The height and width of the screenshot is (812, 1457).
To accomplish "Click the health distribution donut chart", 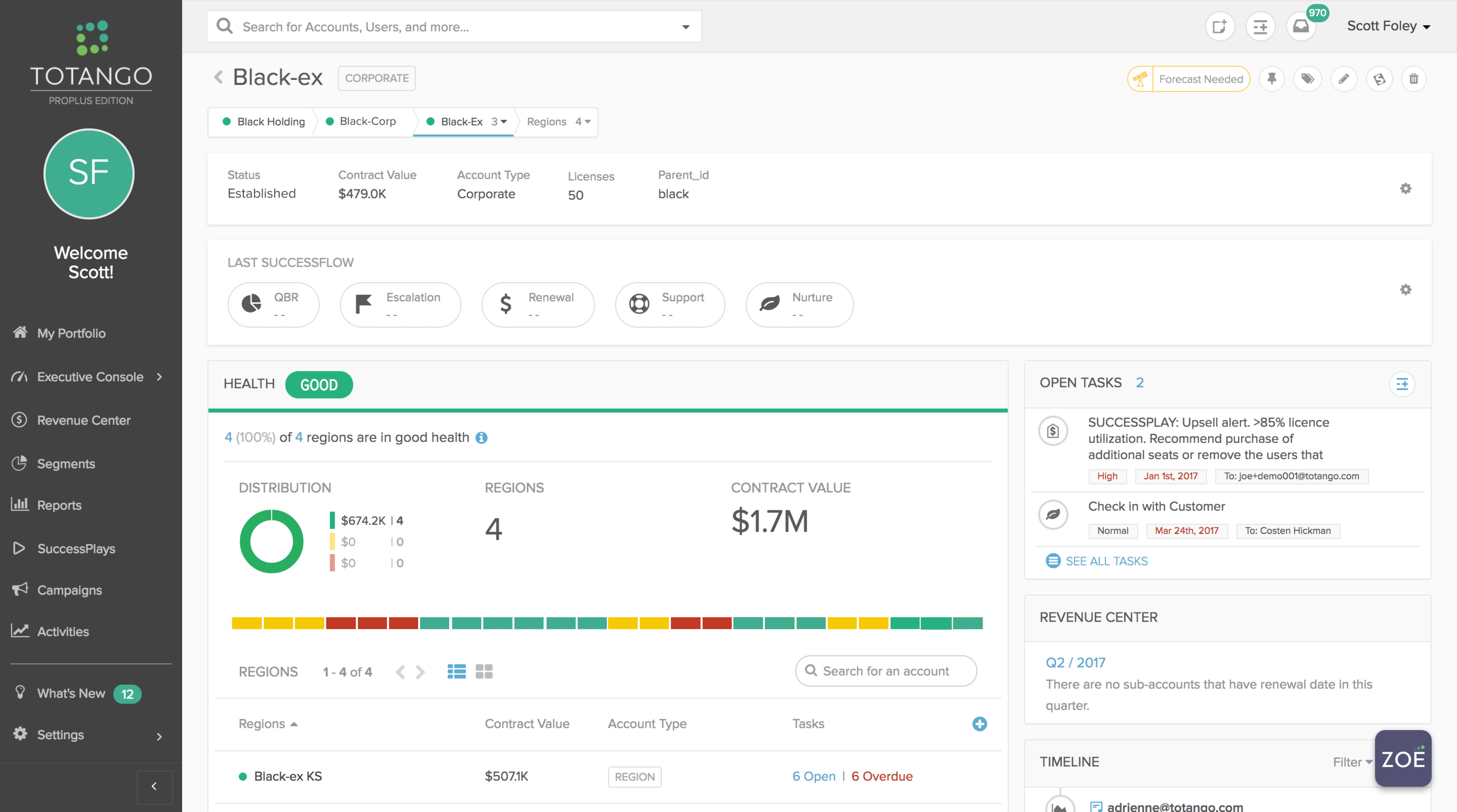I will click(271, 541).
